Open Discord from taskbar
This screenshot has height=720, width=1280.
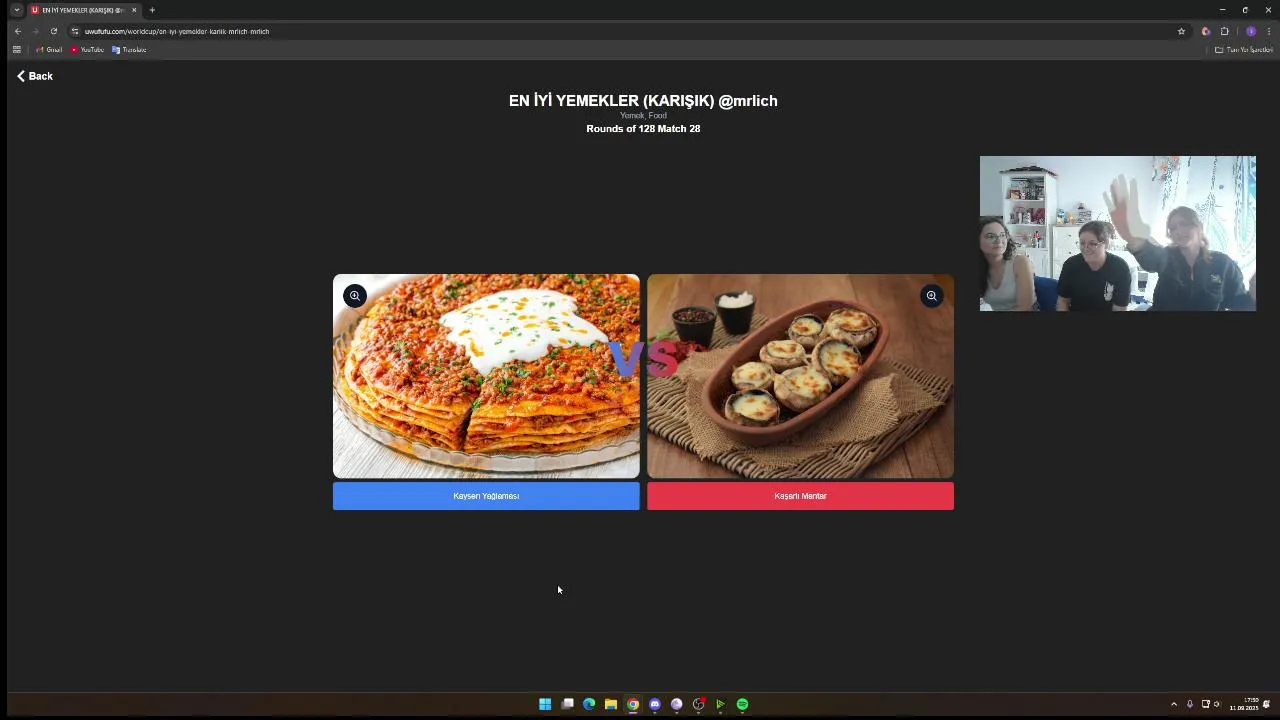tap(655, 704)
